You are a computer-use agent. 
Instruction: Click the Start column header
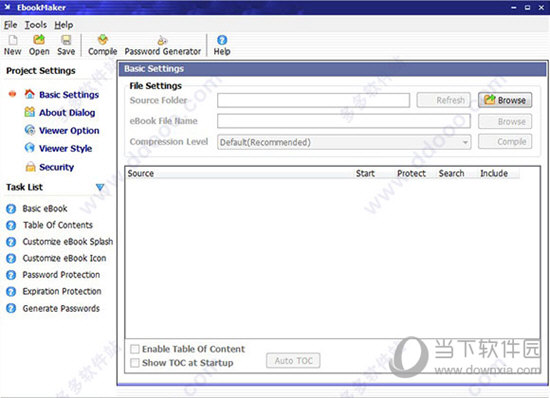point(365,173)
